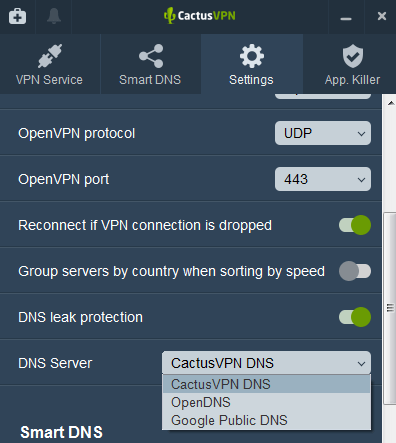Open the OpenVPN protocol UDP dropdown
This screenshot has height=443, width=396.
323,133
